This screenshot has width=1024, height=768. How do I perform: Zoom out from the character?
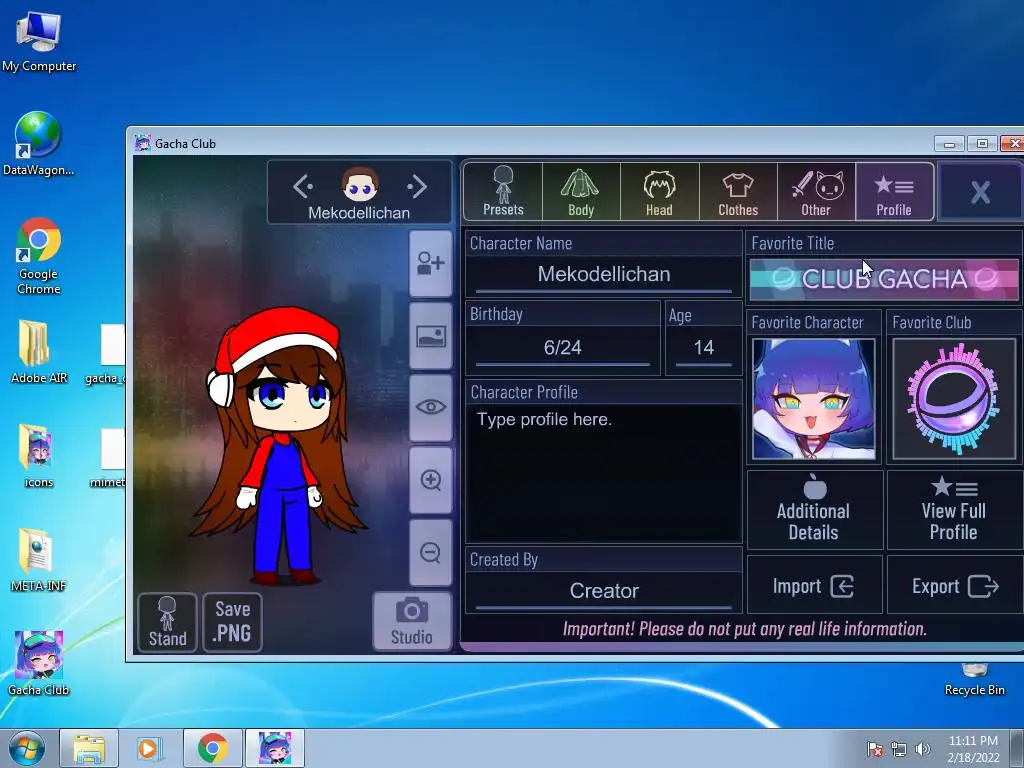click(x=430, y=552)
